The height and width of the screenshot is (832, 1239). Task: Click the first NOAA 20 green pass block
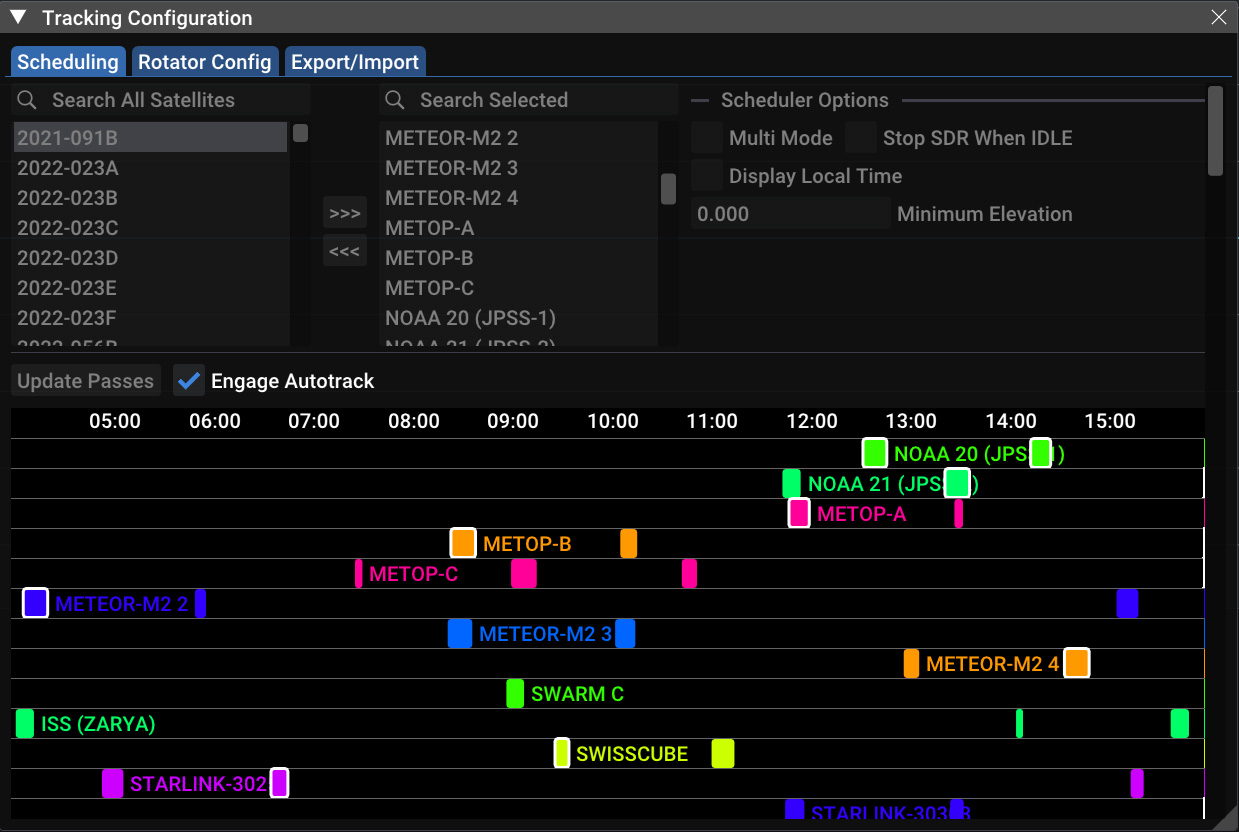875,453
